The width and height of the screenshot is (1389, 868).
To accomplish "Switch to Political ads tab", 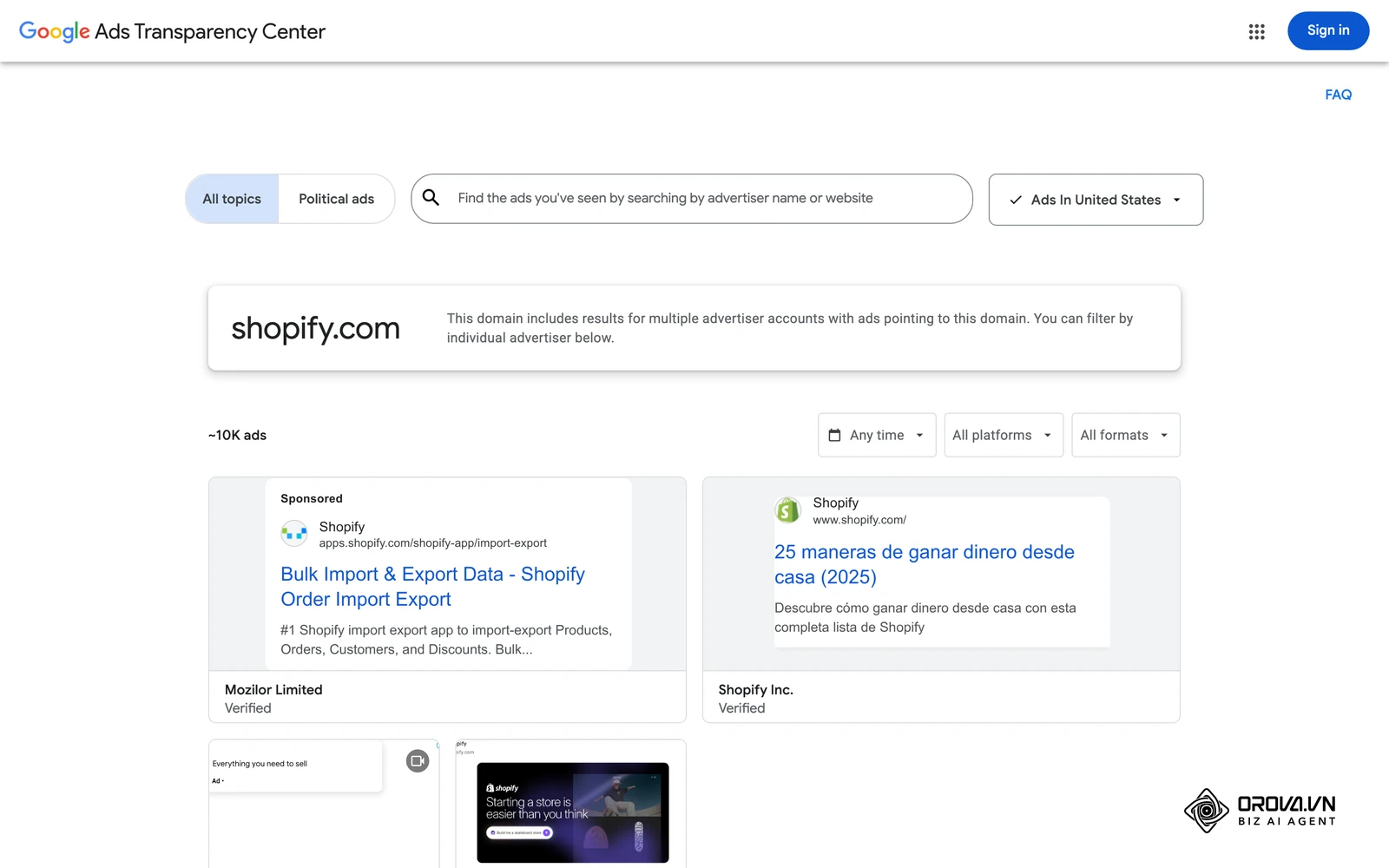I will [x=337, y=199].
